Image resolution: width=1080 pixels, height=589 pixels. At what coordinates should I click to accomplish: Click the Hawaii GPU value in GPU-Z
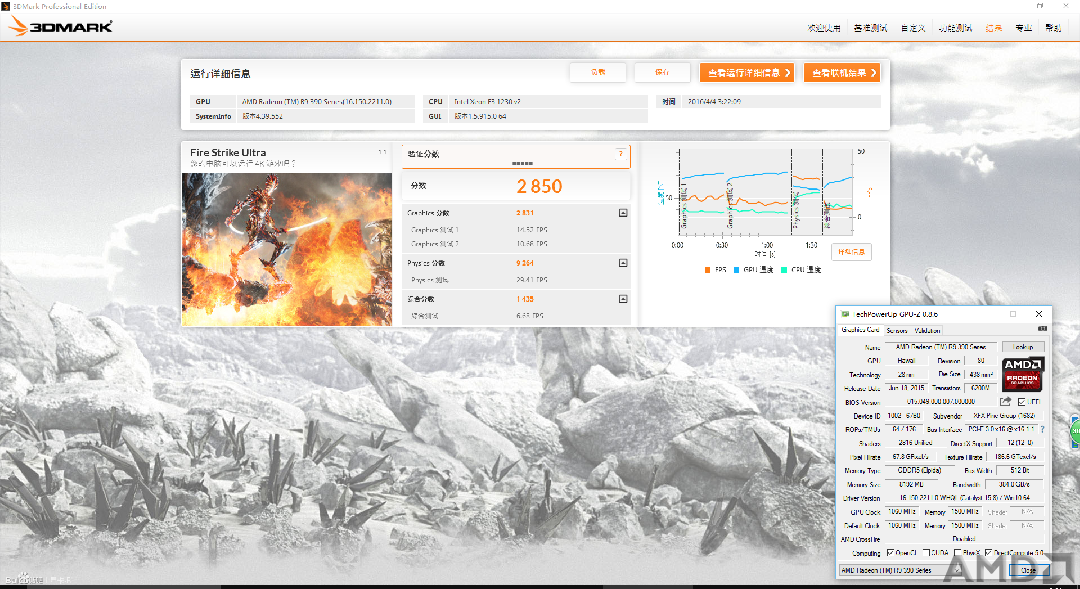(907, 360)
